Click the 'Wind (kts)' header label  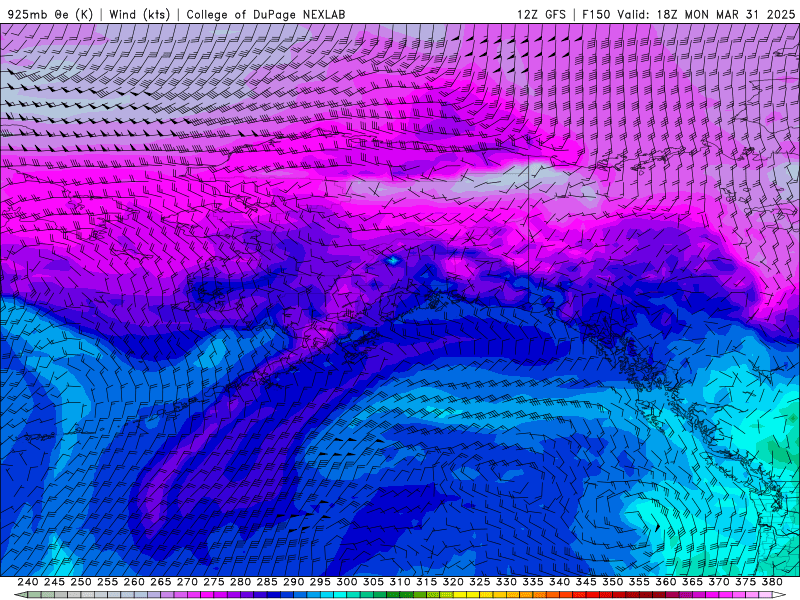tap(140, 15)
